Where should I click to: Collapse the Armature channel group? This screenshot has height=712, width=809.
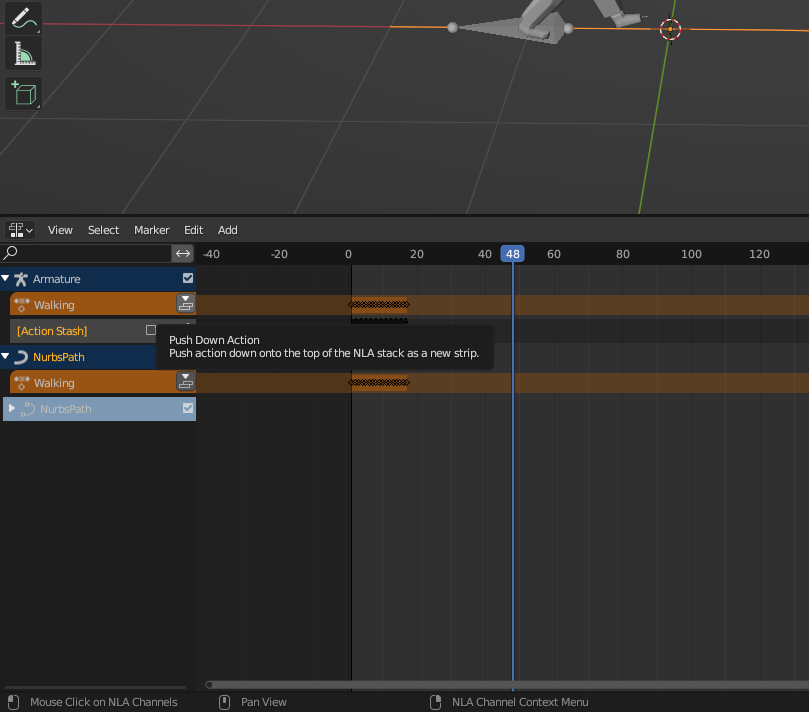[x=6, y=279]
